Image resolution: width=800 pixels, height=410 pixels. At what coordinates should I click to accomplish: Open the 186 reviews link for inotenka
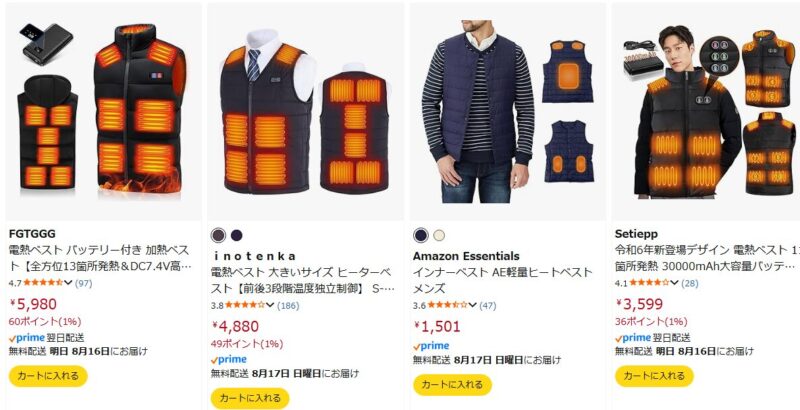click(x=288, y=305)
